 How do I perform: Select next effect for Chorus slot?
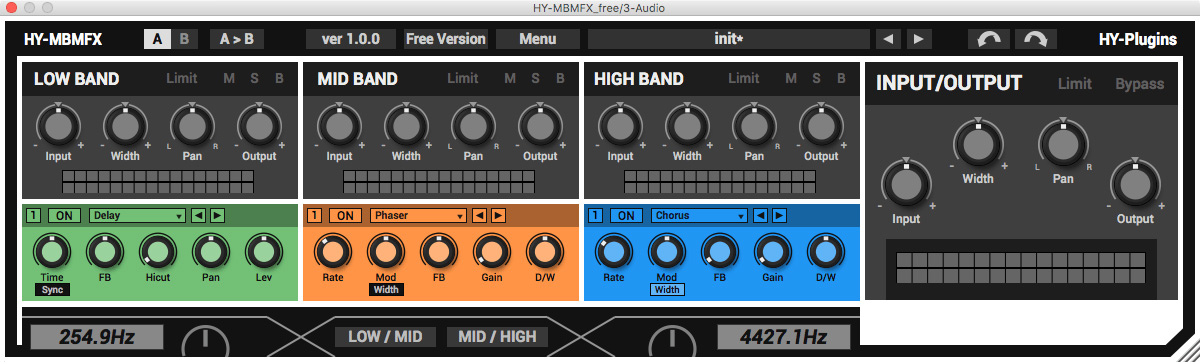pos(779,215)
